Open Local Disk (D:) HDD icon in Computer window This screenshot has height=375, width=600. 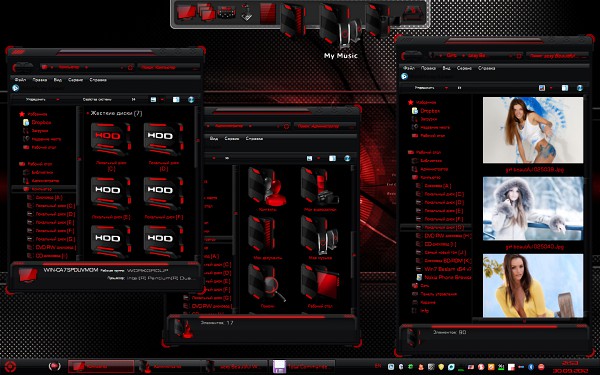click(163, 139)
